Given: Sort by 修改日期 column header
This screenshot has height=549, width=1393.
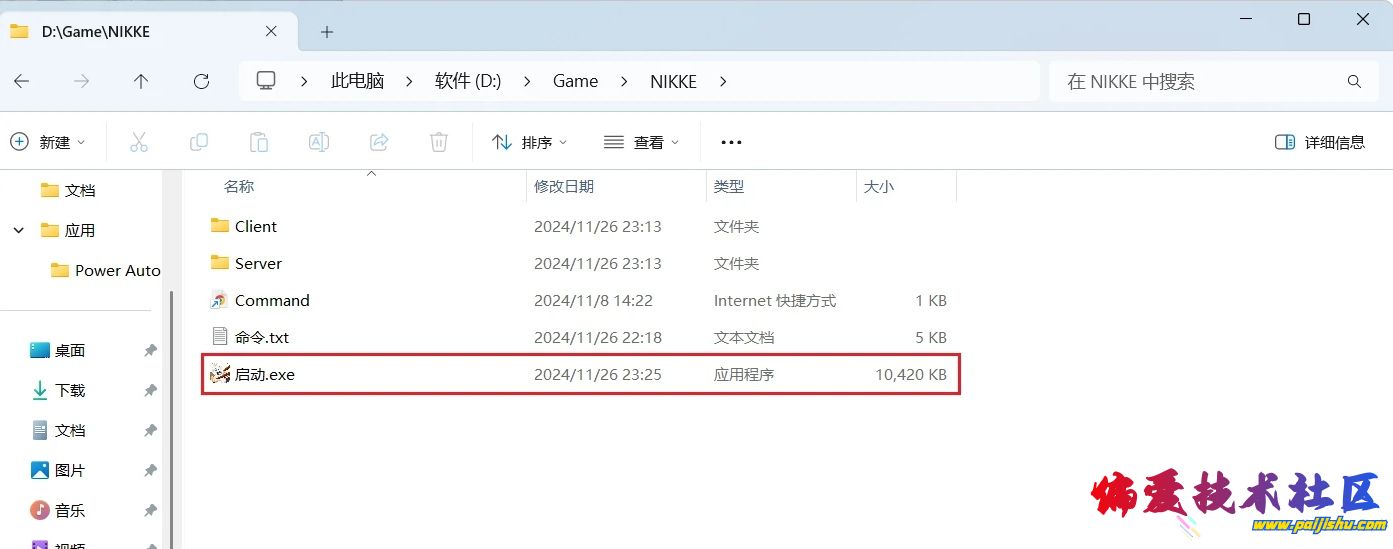Looking at the screenshot, I should 564,186.
